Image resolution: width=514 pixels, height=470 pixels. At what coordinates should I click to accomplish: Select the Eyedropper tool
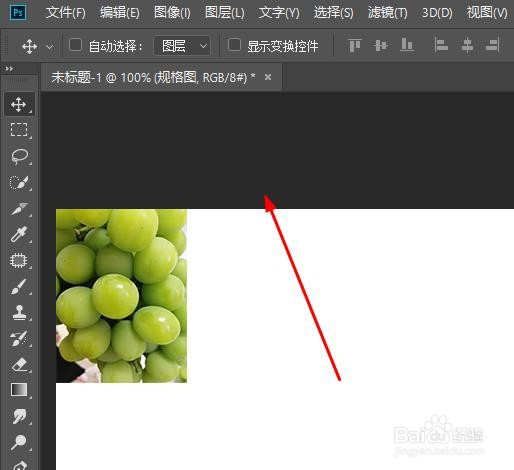coord(19,234)
